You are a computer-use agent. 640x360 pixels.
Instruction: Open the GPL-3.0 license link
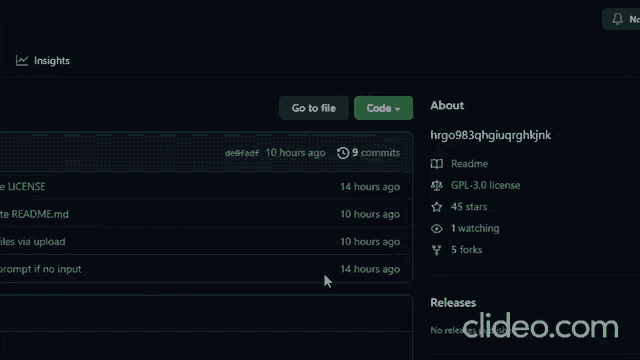tap(485, 185)
